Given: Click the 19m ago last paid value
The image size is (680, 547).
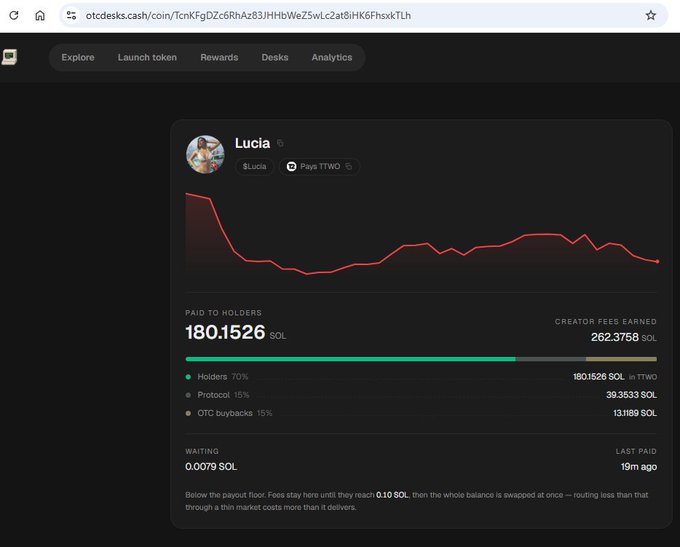Looking at the screenshot, I should 639,467.
